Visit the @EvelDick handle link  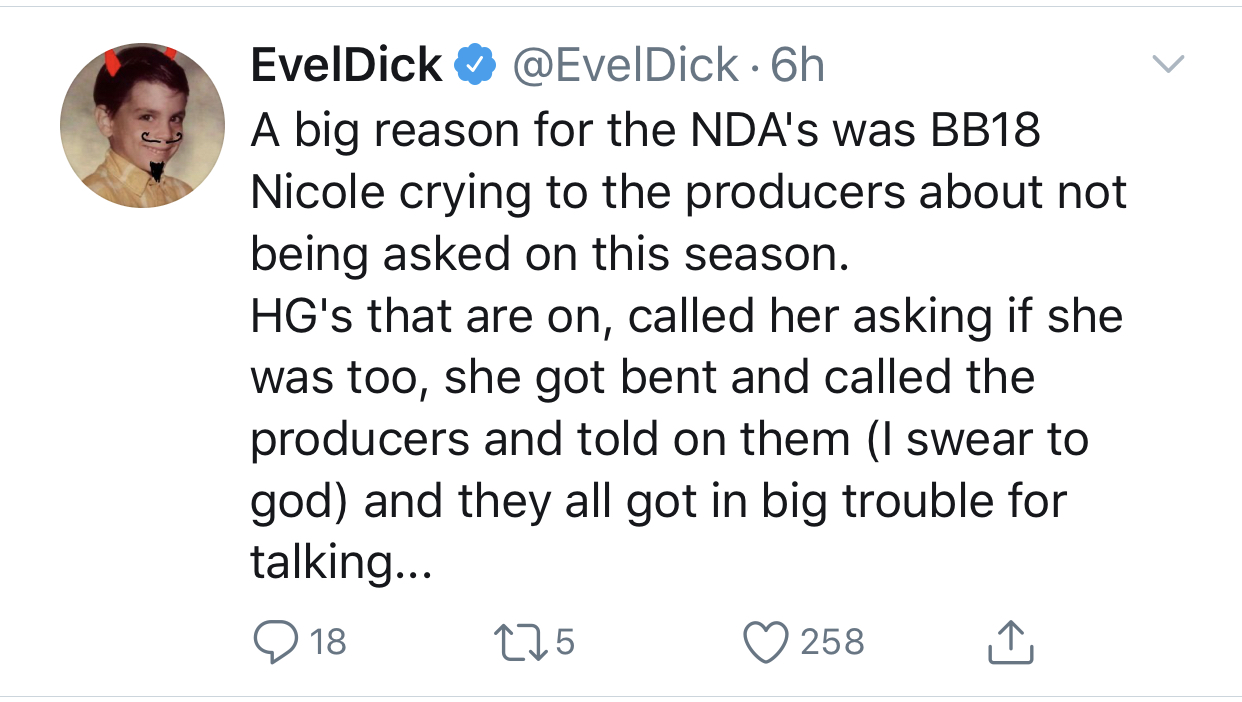[x=625, y=67]
